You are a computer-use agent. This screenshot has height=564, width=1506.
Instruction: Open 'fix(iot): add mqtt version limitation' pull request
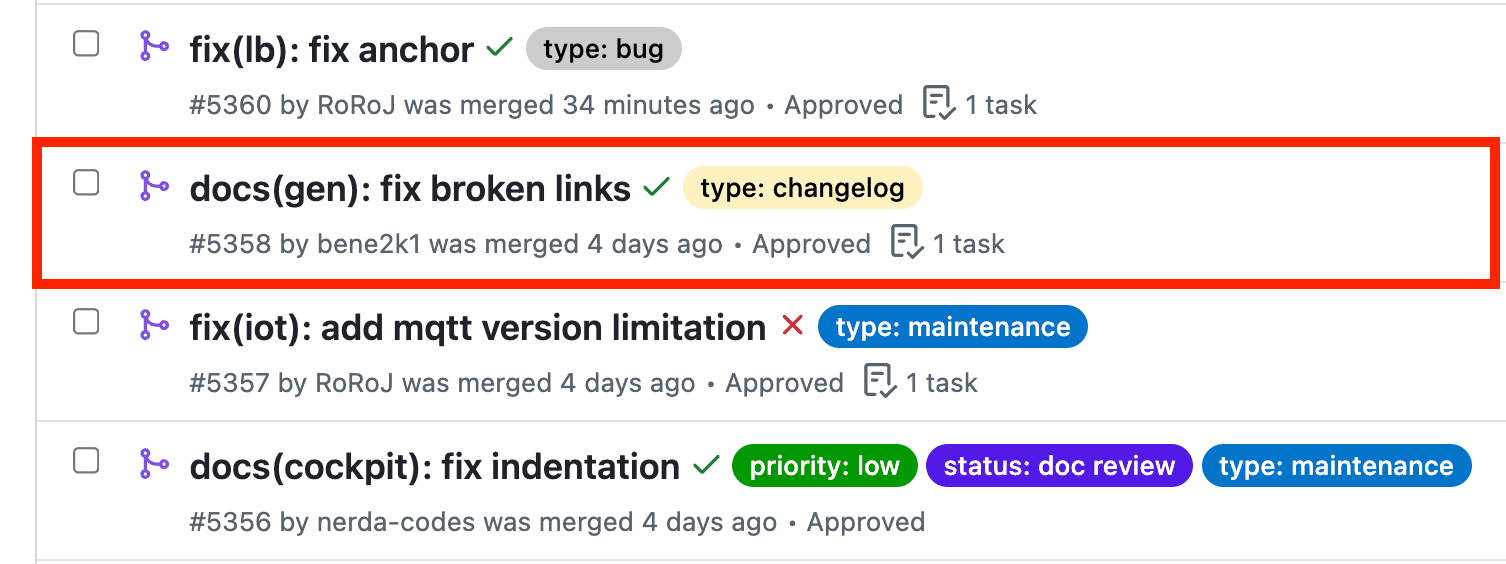tap(477, 328)
